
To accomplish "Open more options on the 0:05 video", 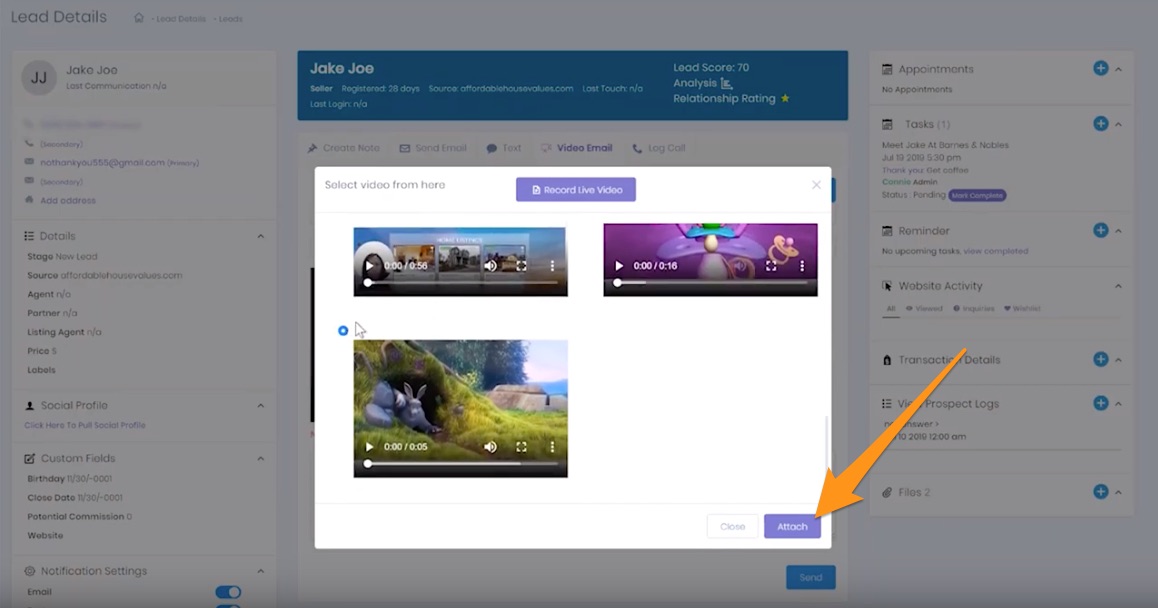I will 552,447.
